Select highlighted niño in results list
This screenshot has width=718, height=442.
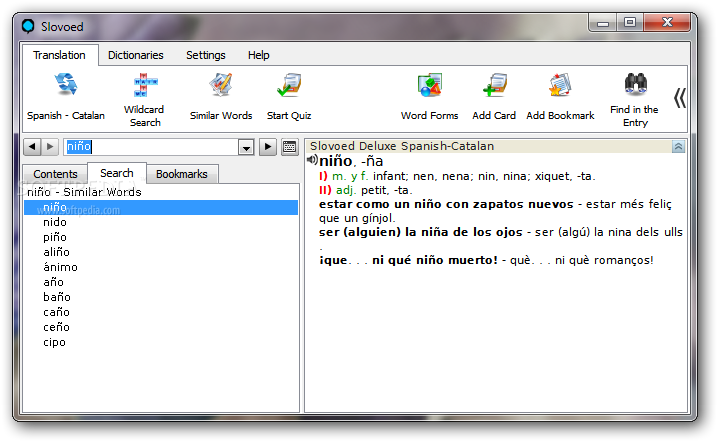161,207
